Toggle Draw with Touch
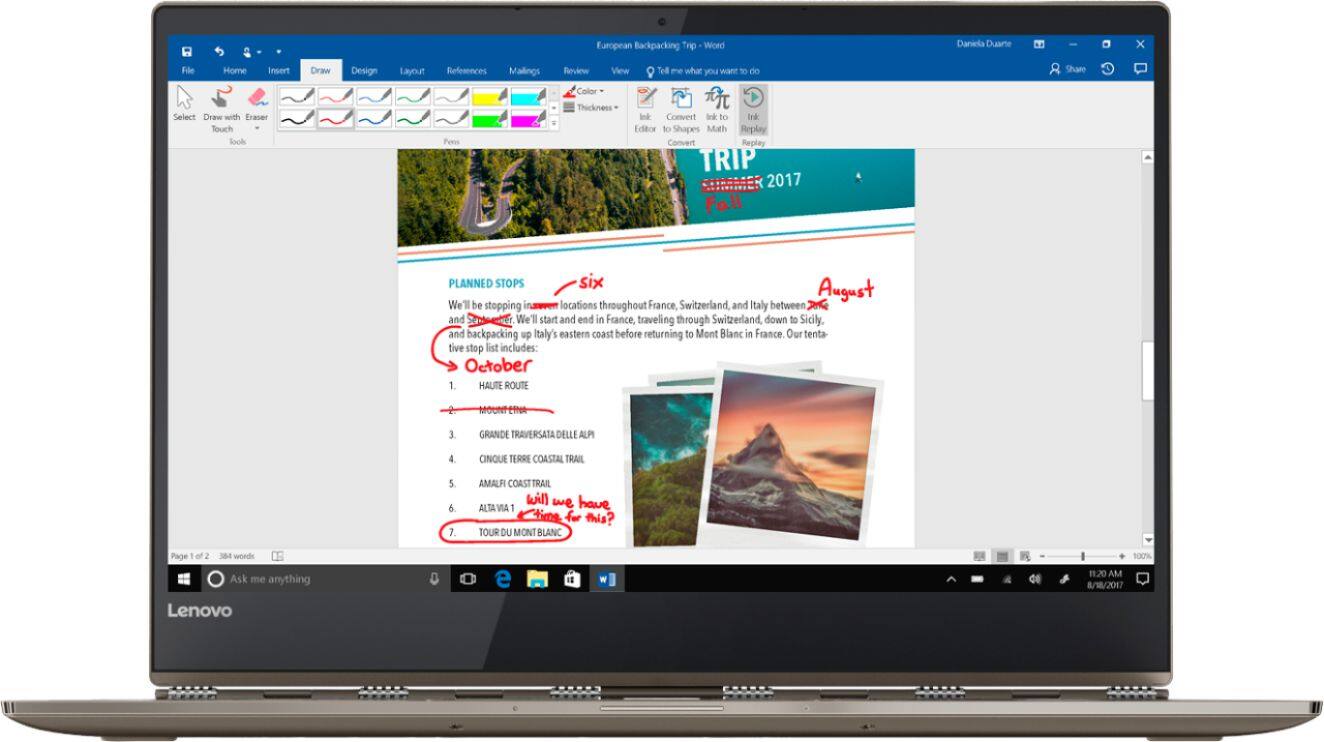This screenshot has height=742, width=1324. (222, 103)
